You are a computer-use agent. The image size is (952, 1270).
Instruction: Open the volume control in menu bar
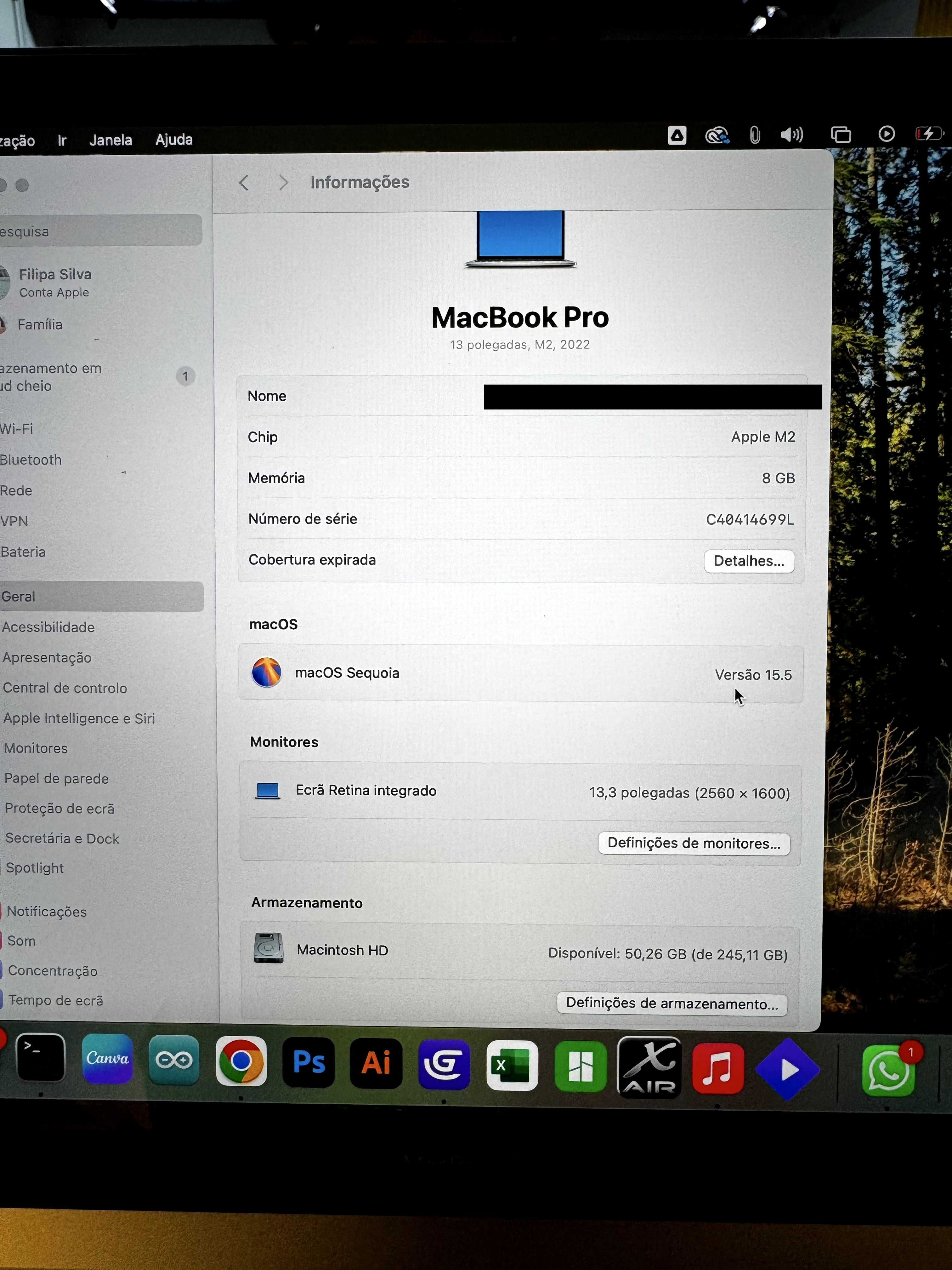click(792, 135)
